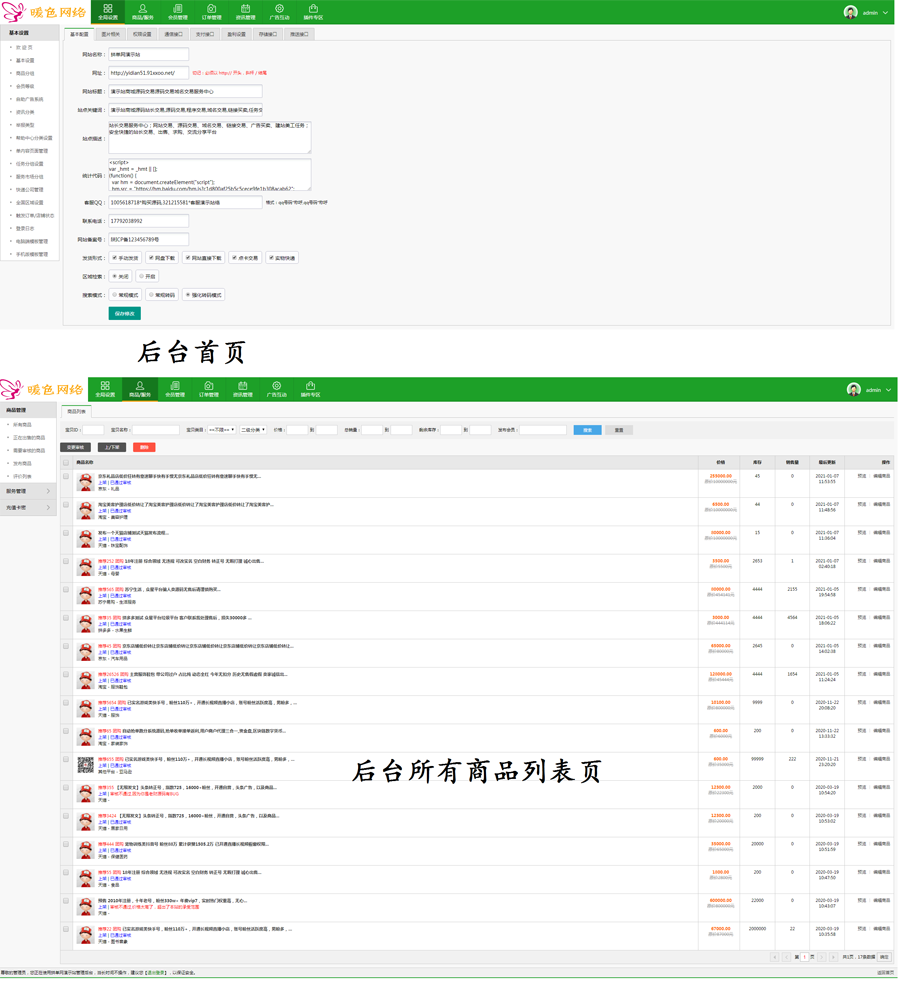Toggle the 手动发货 checkbox
This screenshot has height=992, width=900.
[114, 258]
